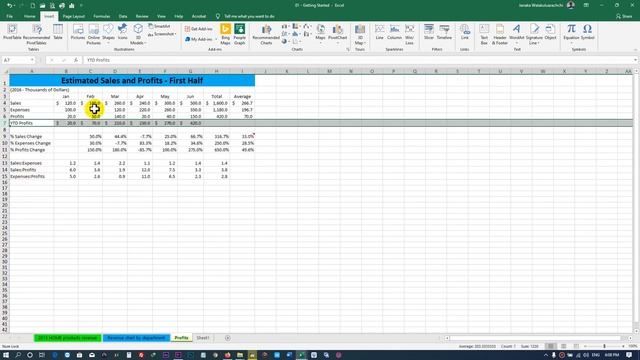Insert a SmartArt graphic

pyautogui.click(x=160, y=26)
